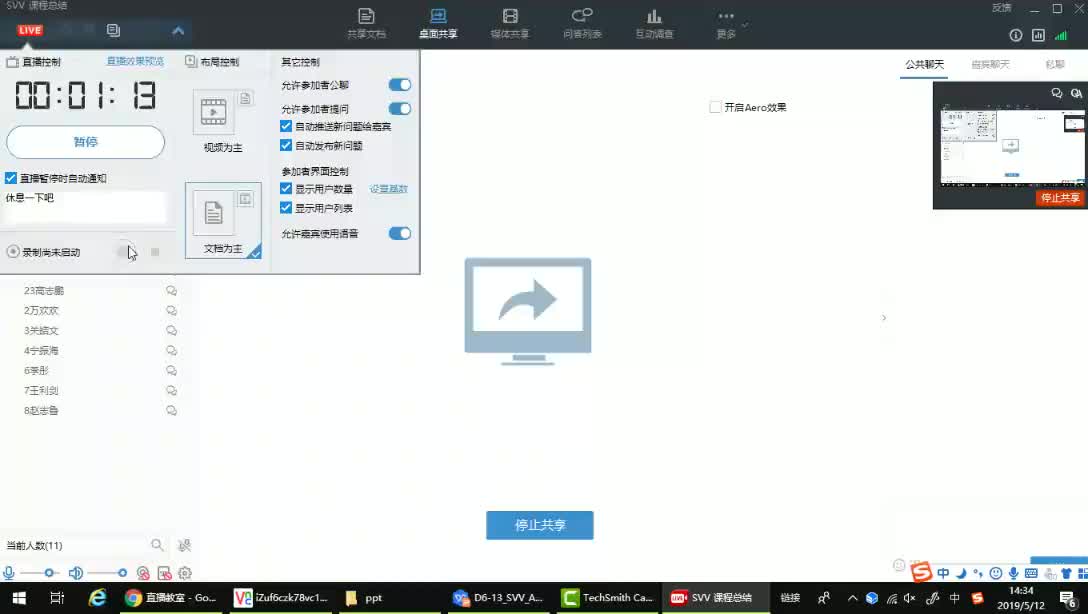Click the blue 停止共享 button at center bottom
The width and height of the screenshot is (1088, 614).
540,525
